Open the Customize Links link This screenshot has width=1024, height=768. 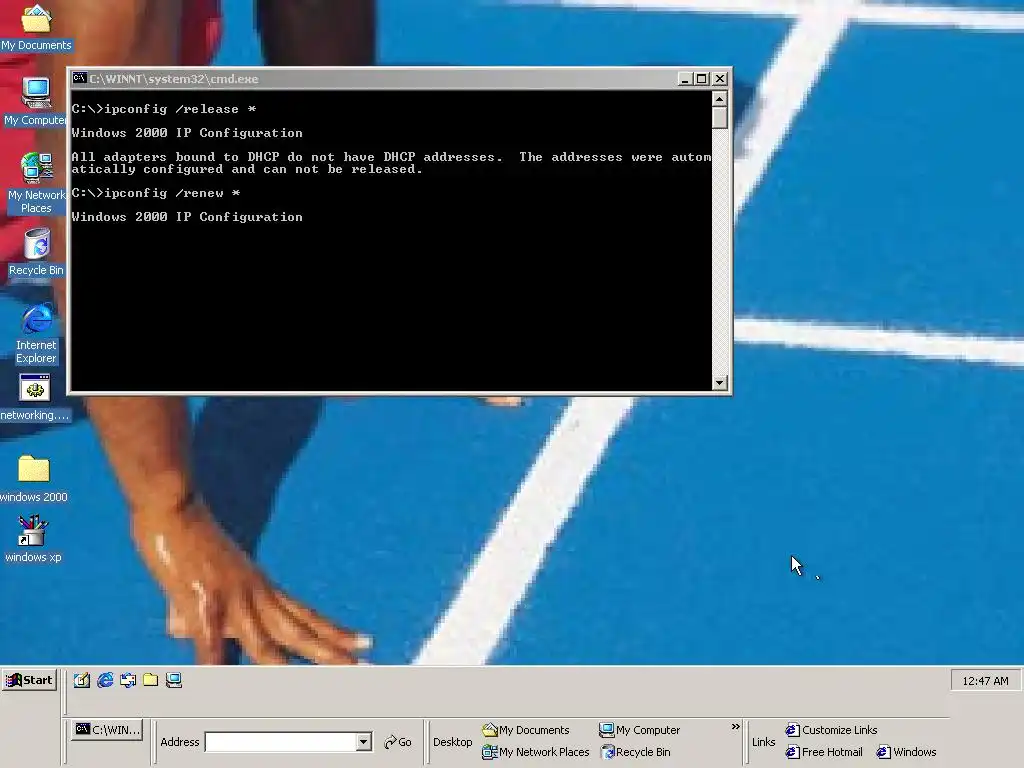click(831, 730)
